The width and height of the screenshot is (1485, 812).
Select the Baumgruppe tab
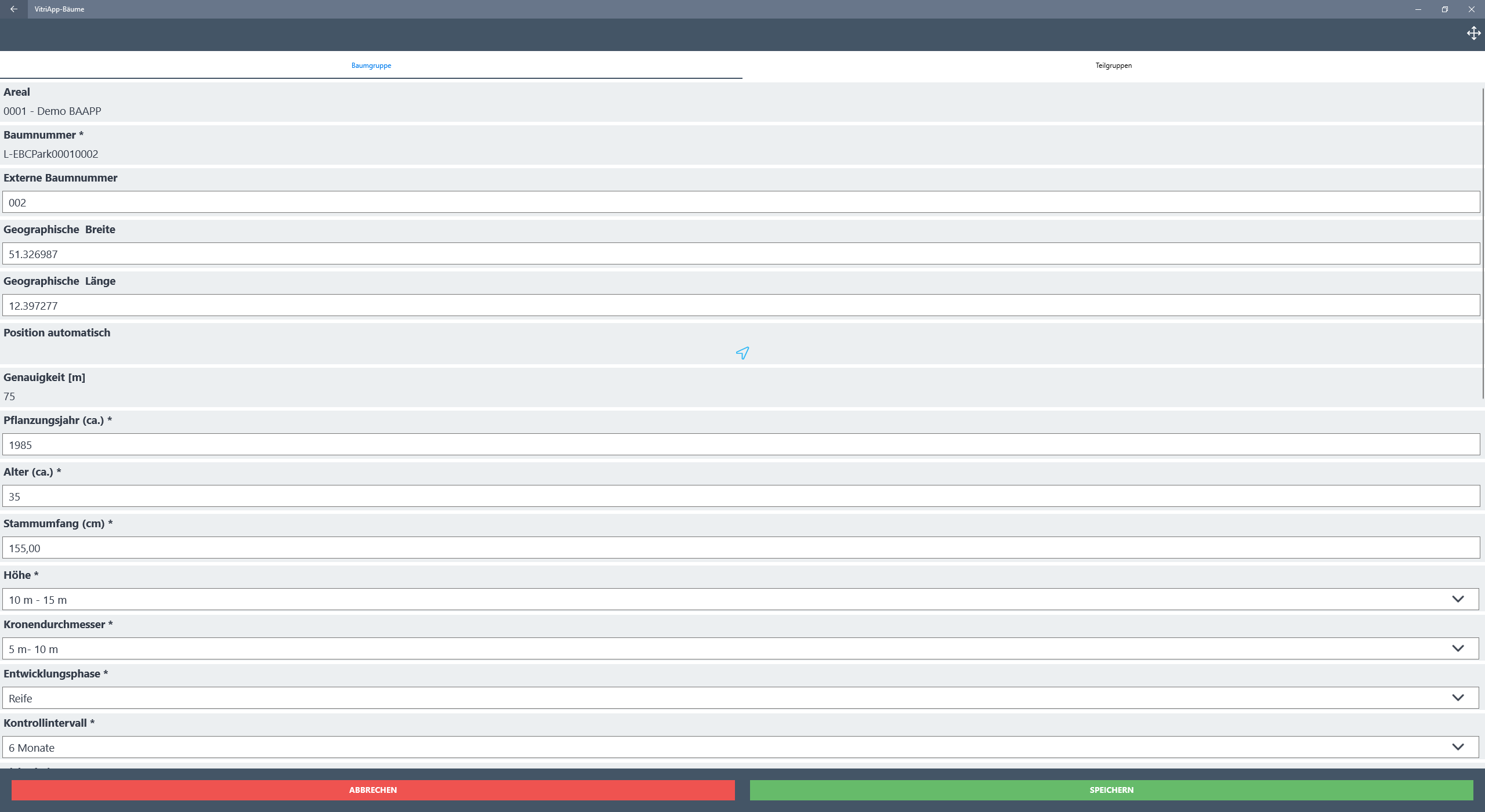[x=371, y=66]
